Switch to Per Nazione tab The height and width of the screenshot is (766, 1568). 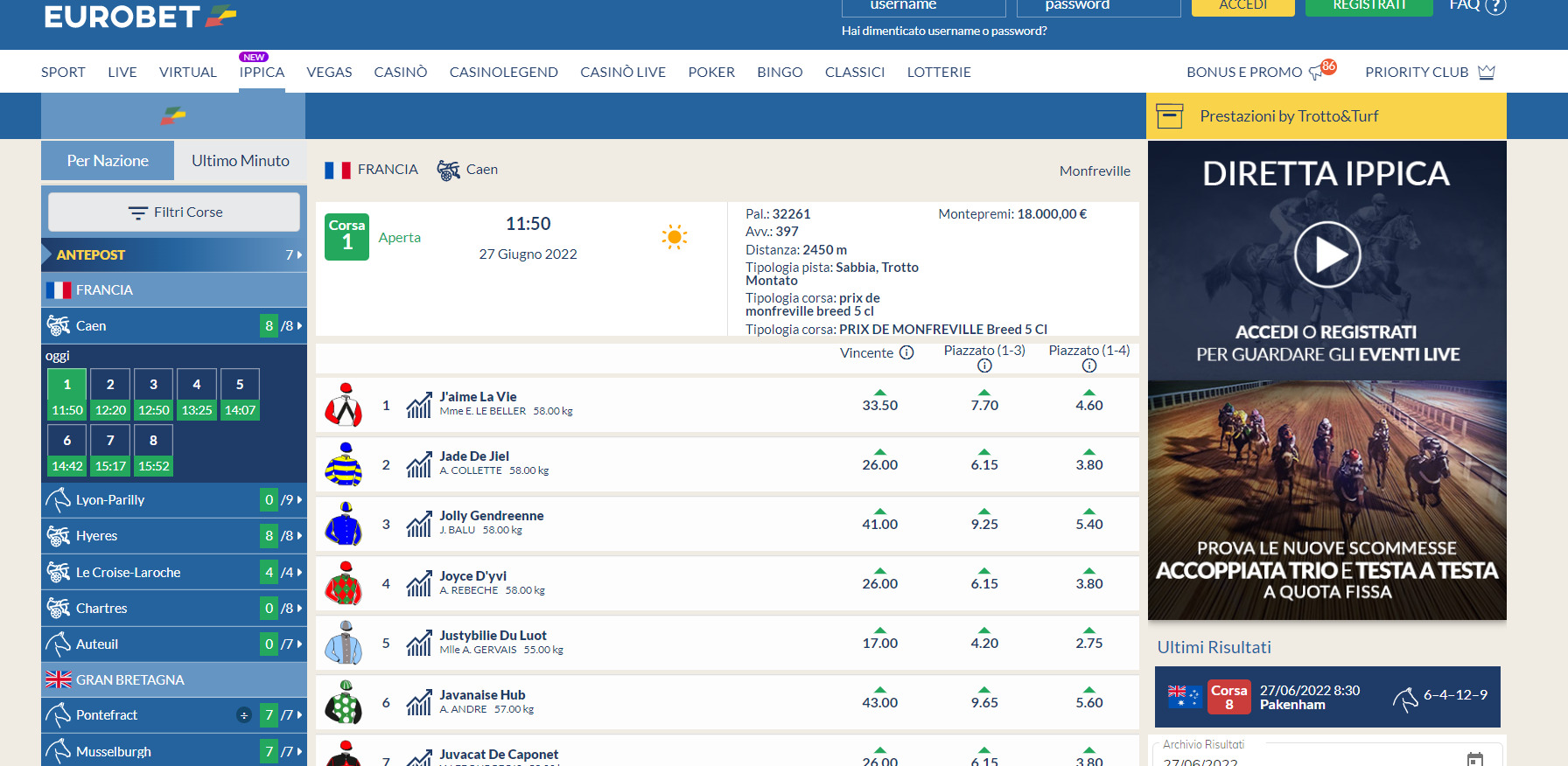coord(108,161)
